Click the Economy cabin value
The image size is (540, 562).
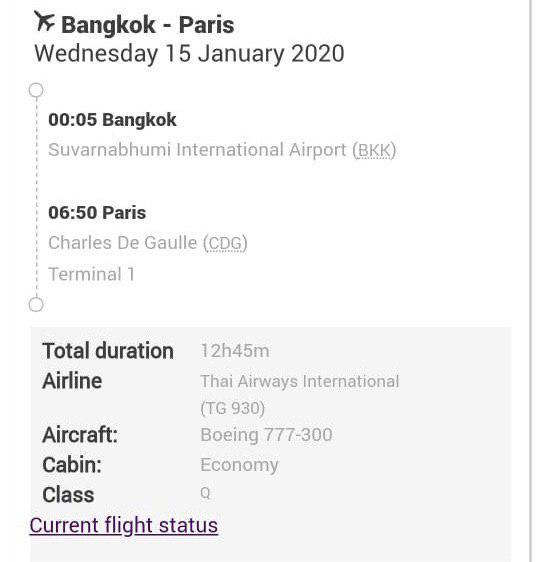239,465
